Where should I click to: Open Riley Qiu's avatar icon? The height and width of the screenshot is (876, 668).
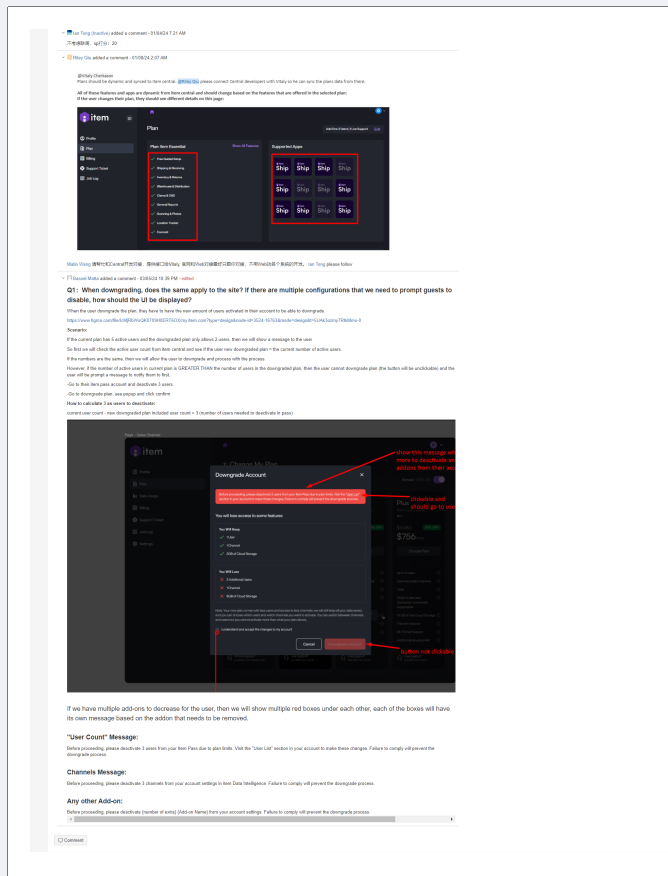[69, 57]
